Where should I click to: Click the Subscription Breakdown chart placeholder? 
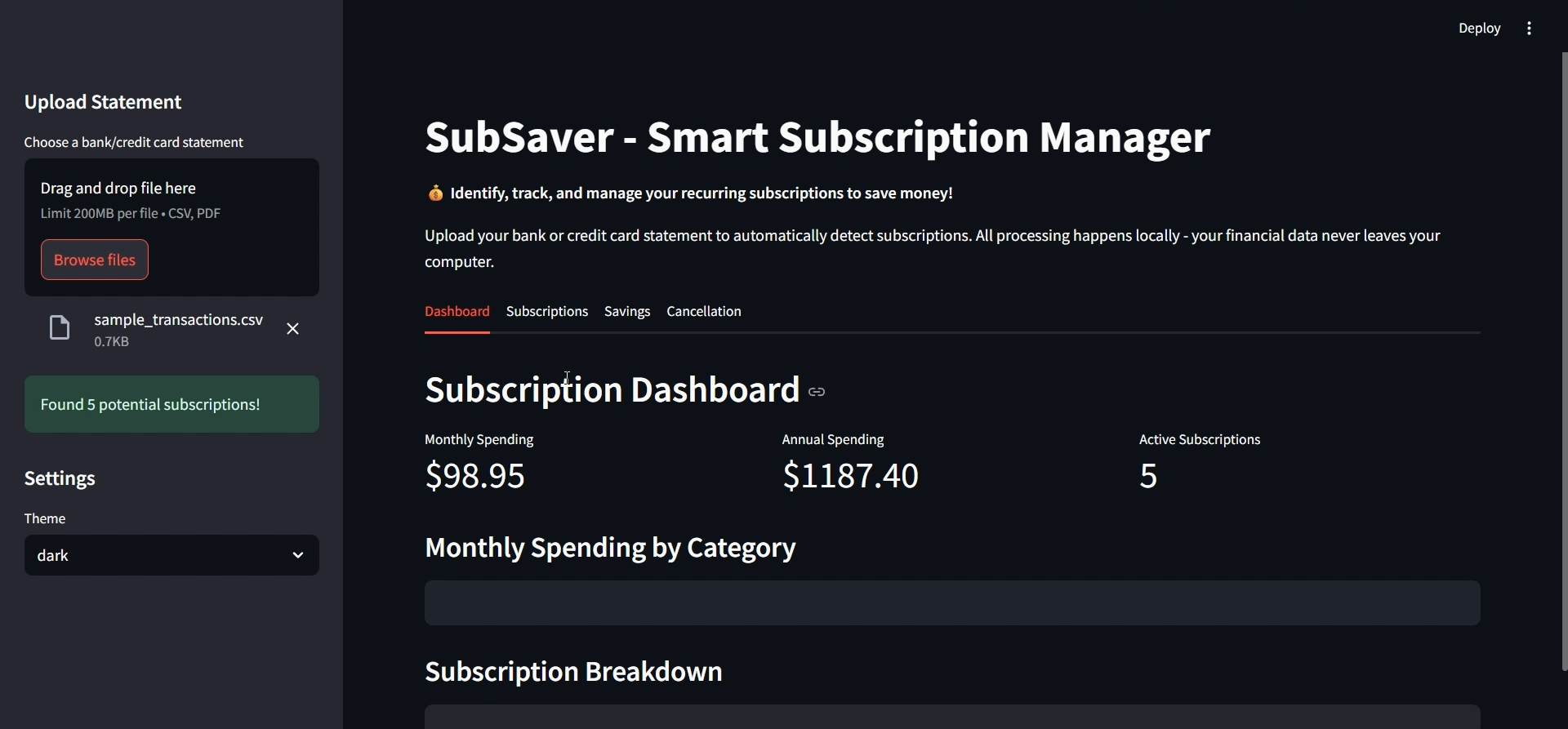[x=951, y=717]
